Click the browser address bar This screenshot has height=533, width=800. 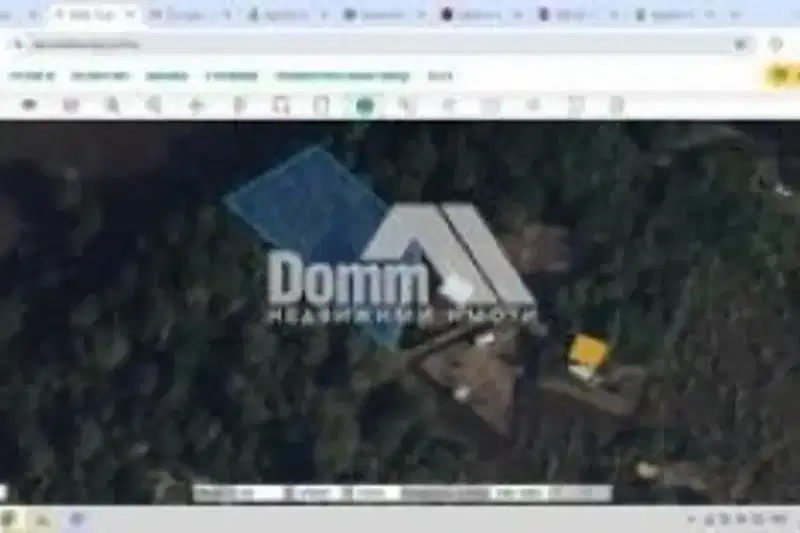pos(378,44)
